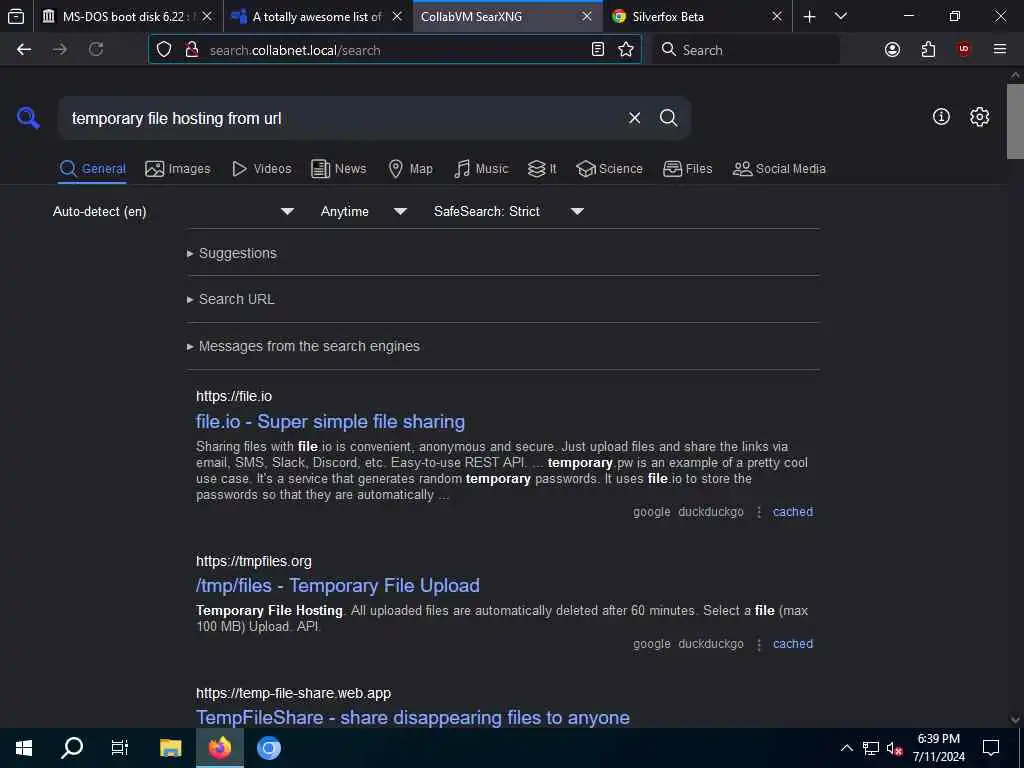The height and width of the screenshot is (768, 1024).
Task: Select the Map search category
Action: click(410, 168)
